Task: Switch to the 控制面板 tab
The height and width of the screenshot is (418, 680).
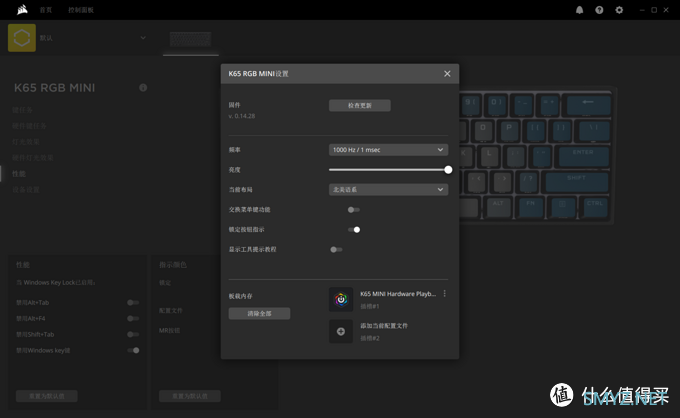Action: click(x=80, y=9)
